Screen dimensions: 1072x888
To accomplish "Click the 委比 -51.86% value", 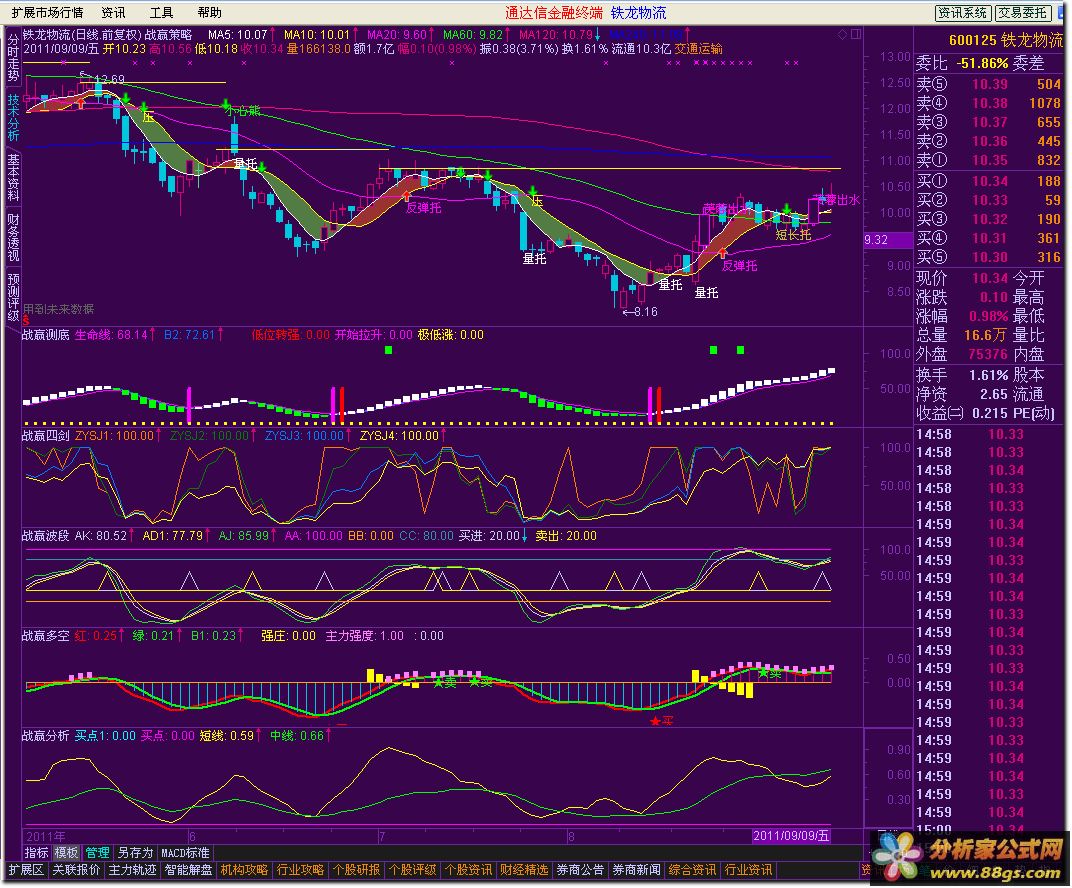I will tap(982, 64).
